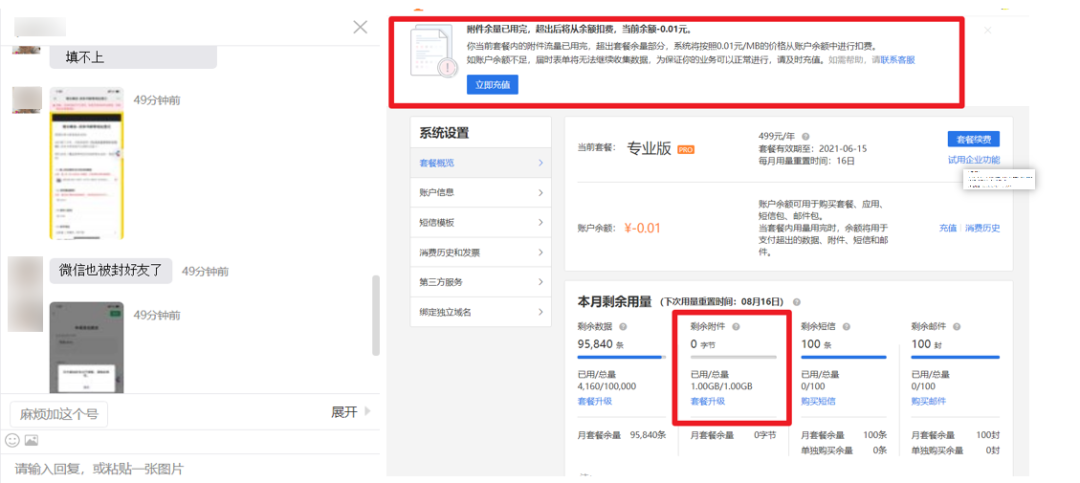Viewport: 1080px width, 483px height.
Task: Follow the 联系客服 link in banner
Action: coord(896,60)
